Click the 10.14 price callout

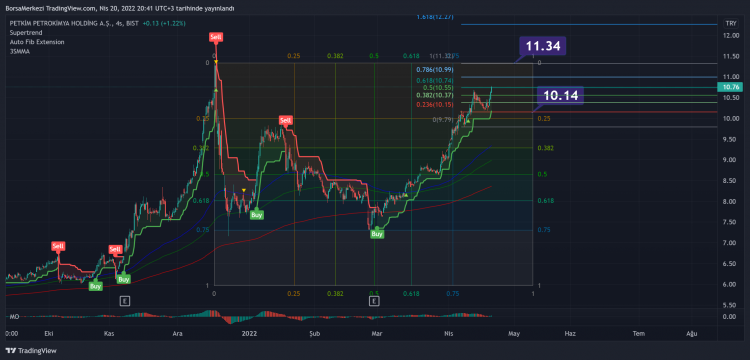coord(561,95)
